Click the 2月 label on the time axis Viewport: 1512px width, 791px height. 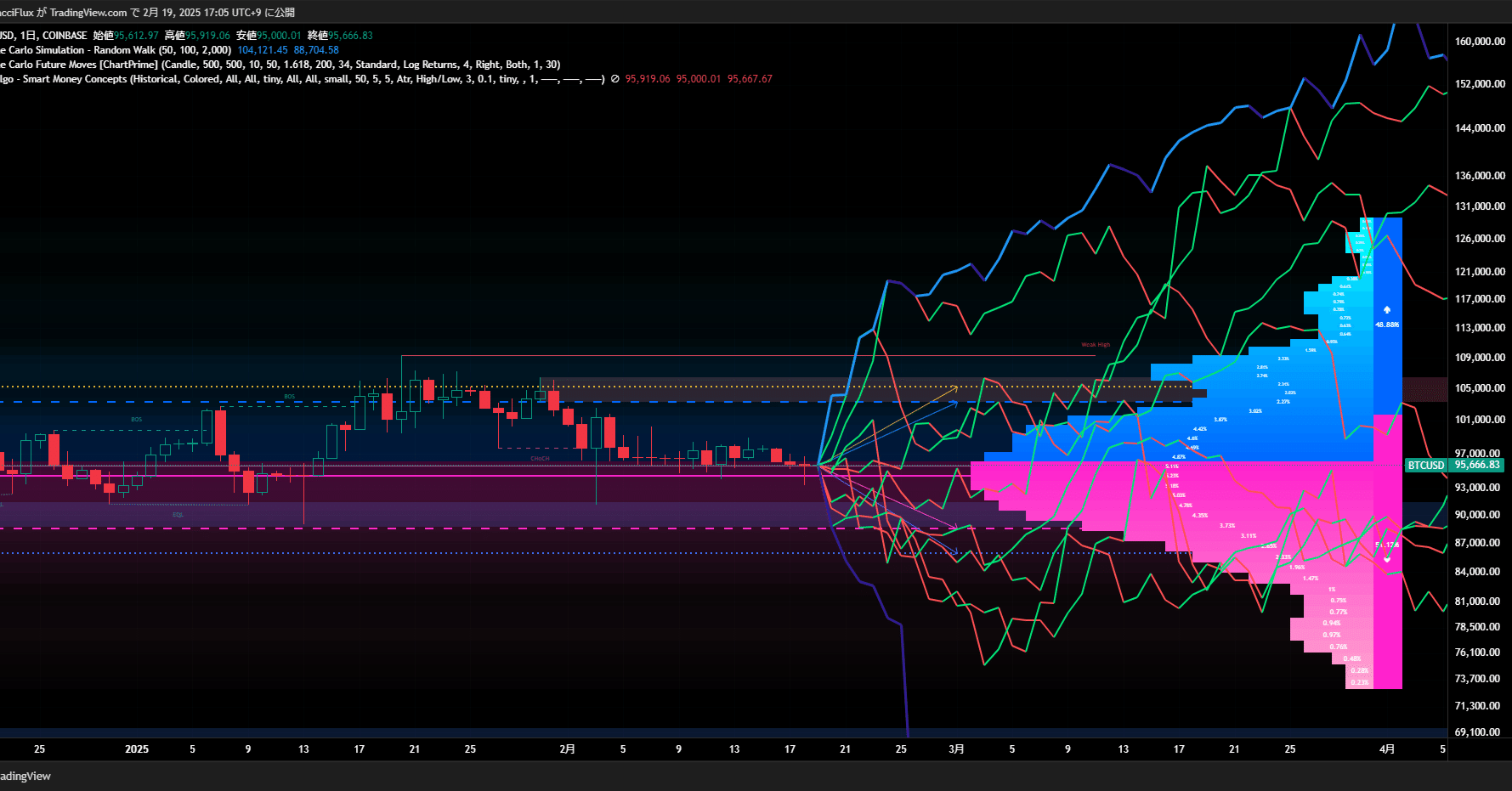pyautogui.click(x=568, y=749)
